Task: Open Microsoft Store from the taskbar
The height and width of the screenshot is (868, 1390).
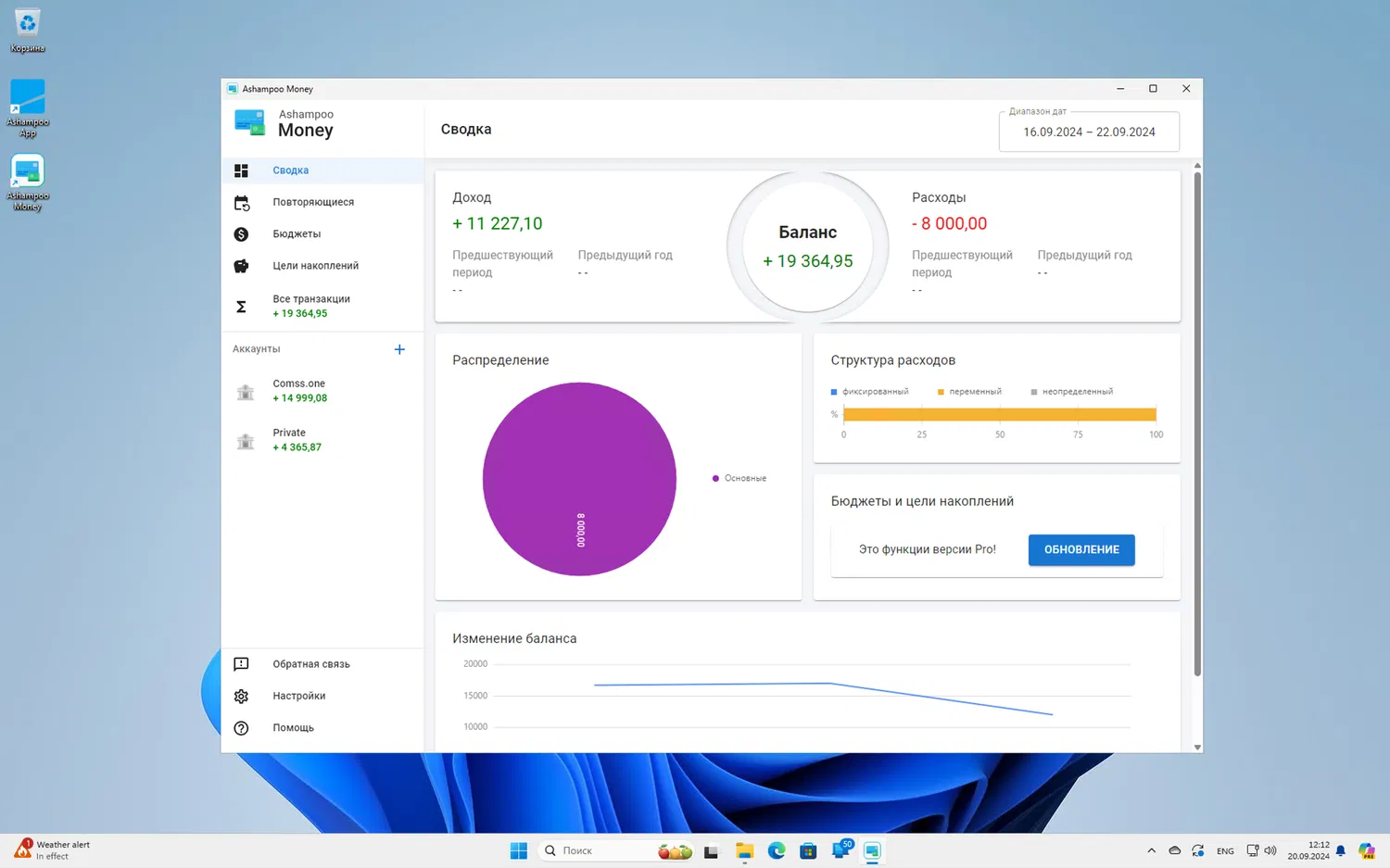Action: pos(808,851)
